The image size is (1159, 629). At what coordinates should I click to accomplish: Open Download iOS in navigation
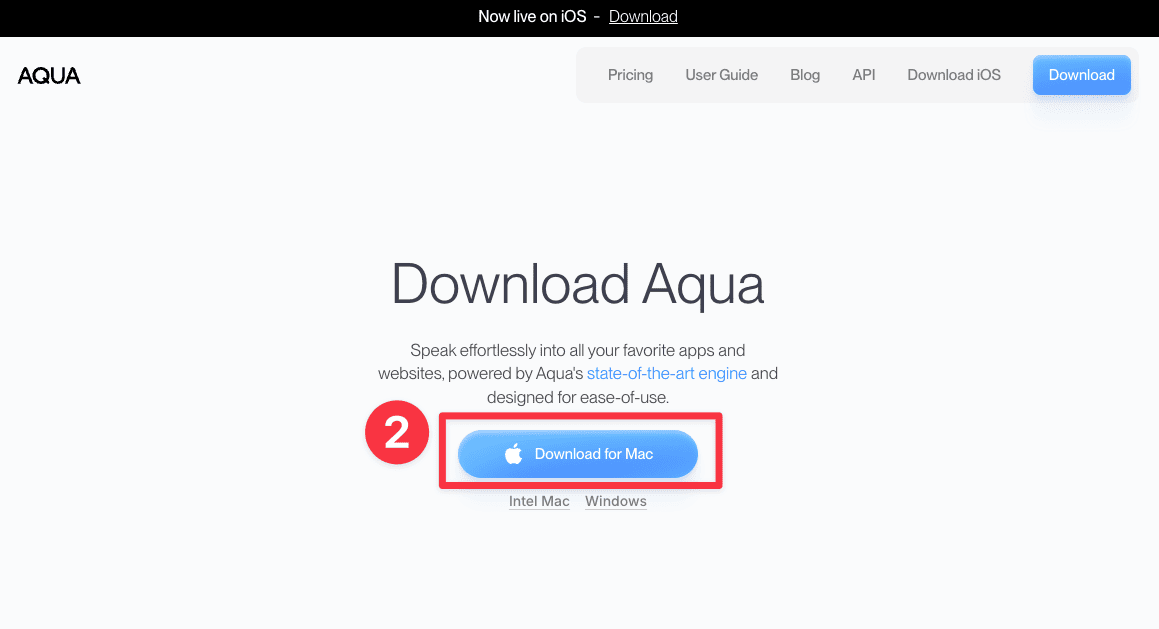(954, 75)
